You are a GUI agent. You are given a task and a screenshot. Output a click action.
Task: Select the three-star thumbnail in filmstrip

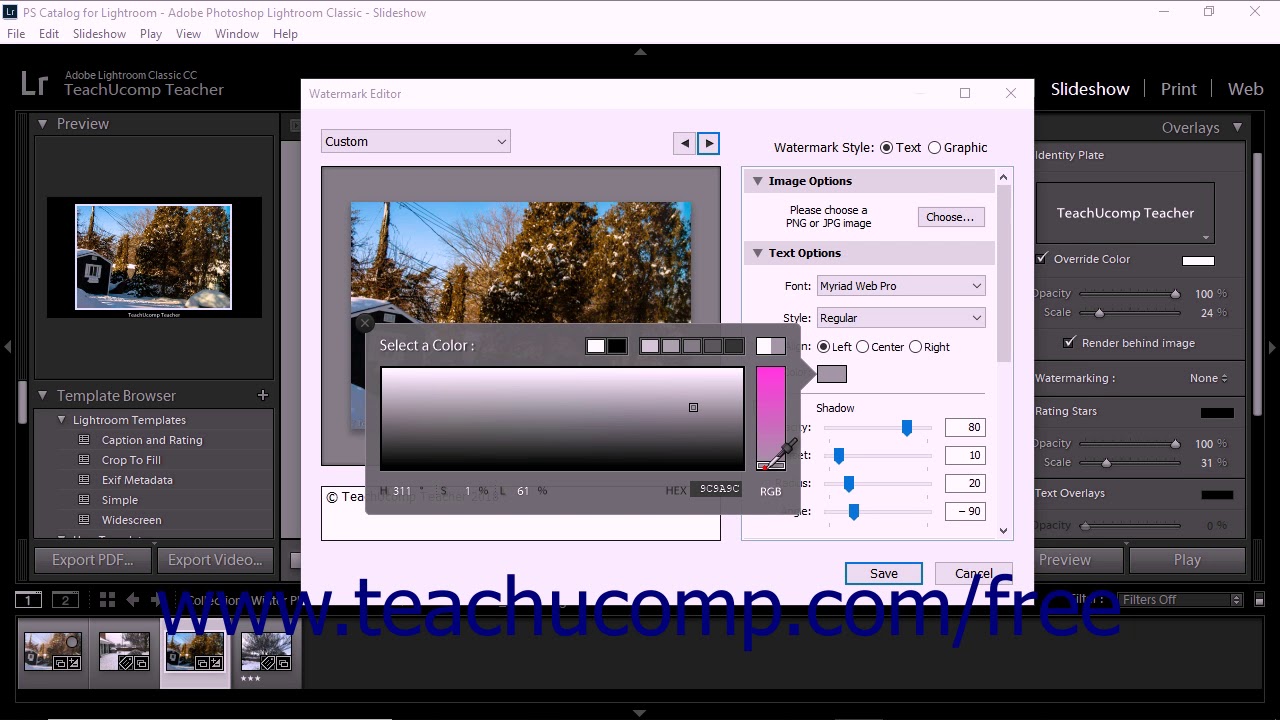click(x=266, y=652)
